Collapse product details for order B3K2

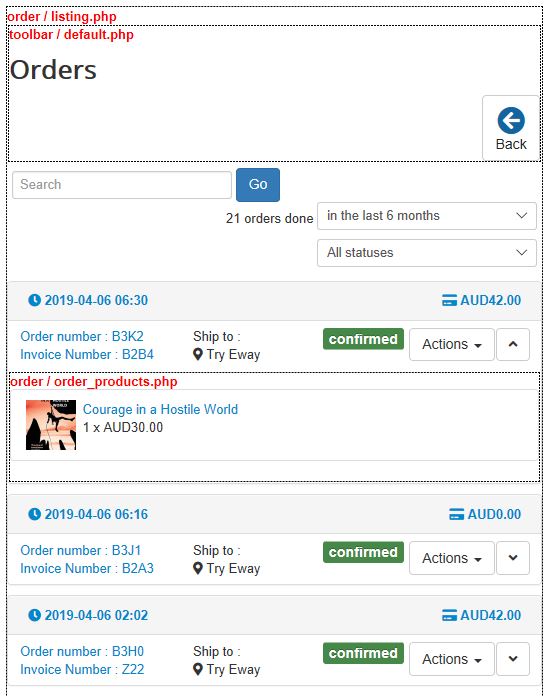(513, 344)
